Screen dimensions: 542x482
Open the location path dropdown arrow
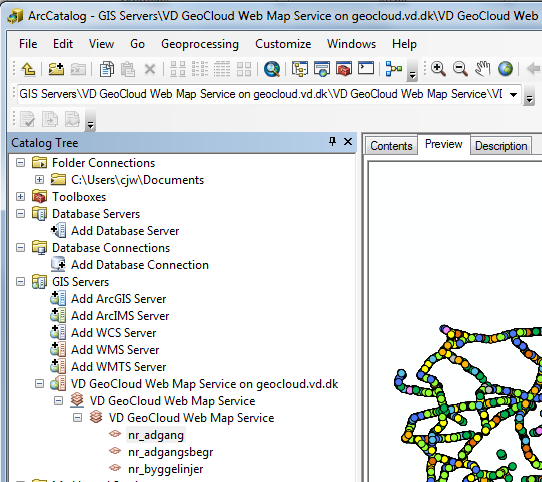513,94
